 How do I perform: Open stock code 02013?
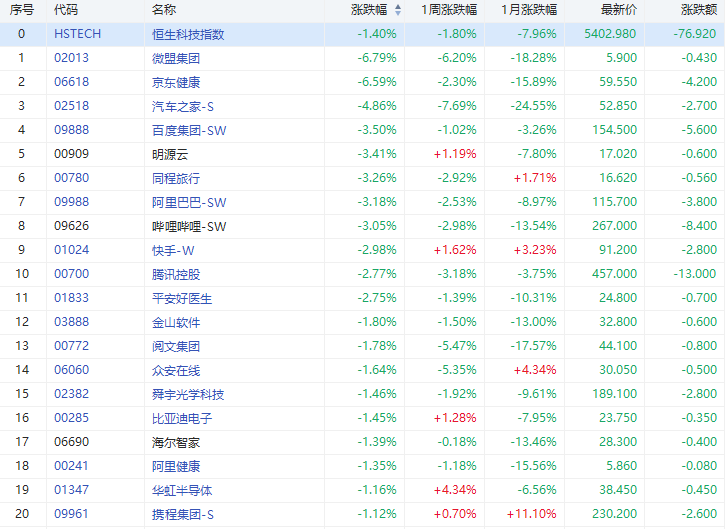(71, 58)
